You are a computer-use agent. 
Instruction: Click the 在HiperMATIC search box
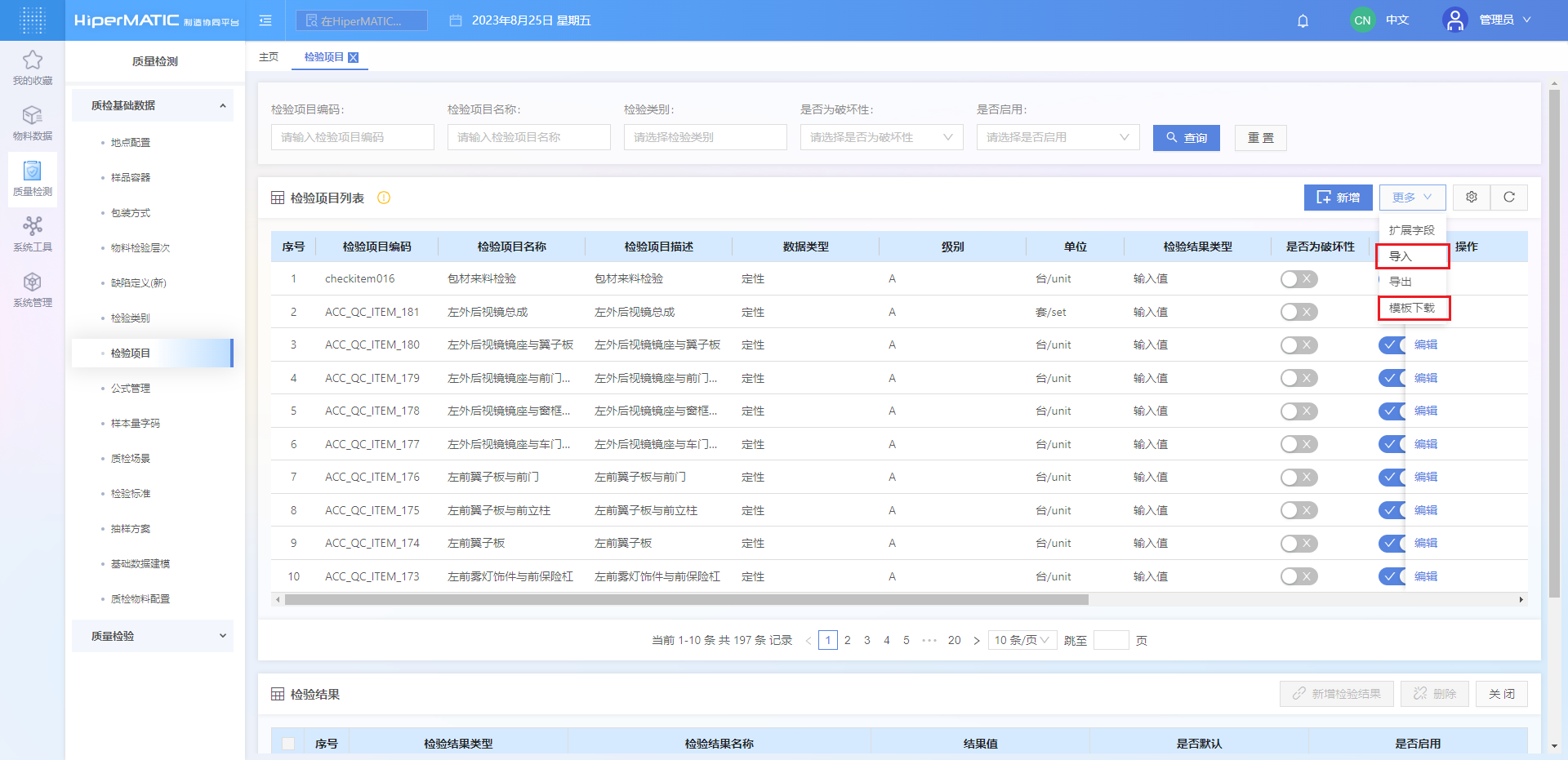362,20
